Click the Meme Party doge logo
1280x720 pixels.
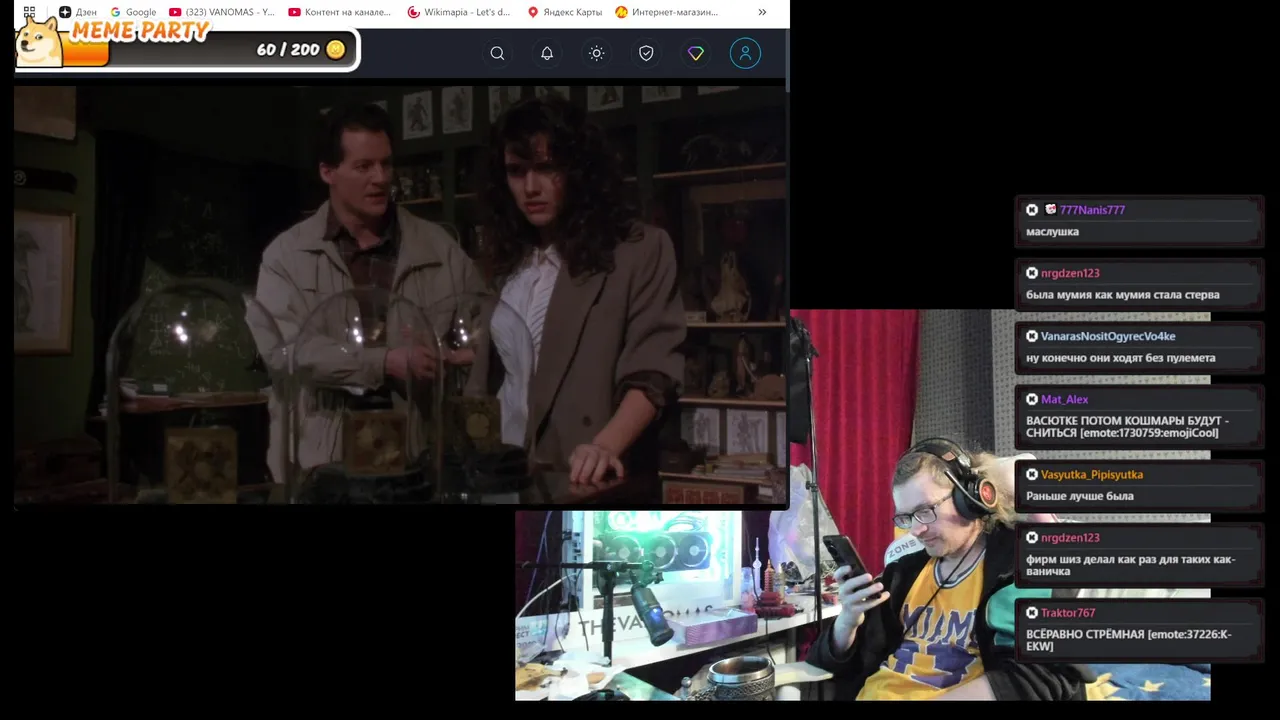click(x=40, y=42)
